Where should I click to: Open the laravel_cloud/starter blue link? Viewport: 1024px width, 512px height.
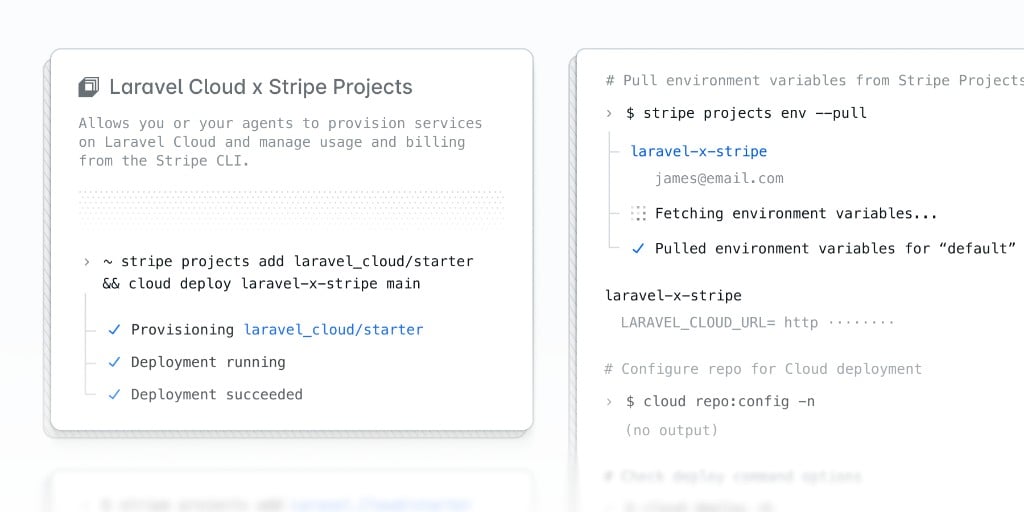pyautogui.click(x=333, y=330)
